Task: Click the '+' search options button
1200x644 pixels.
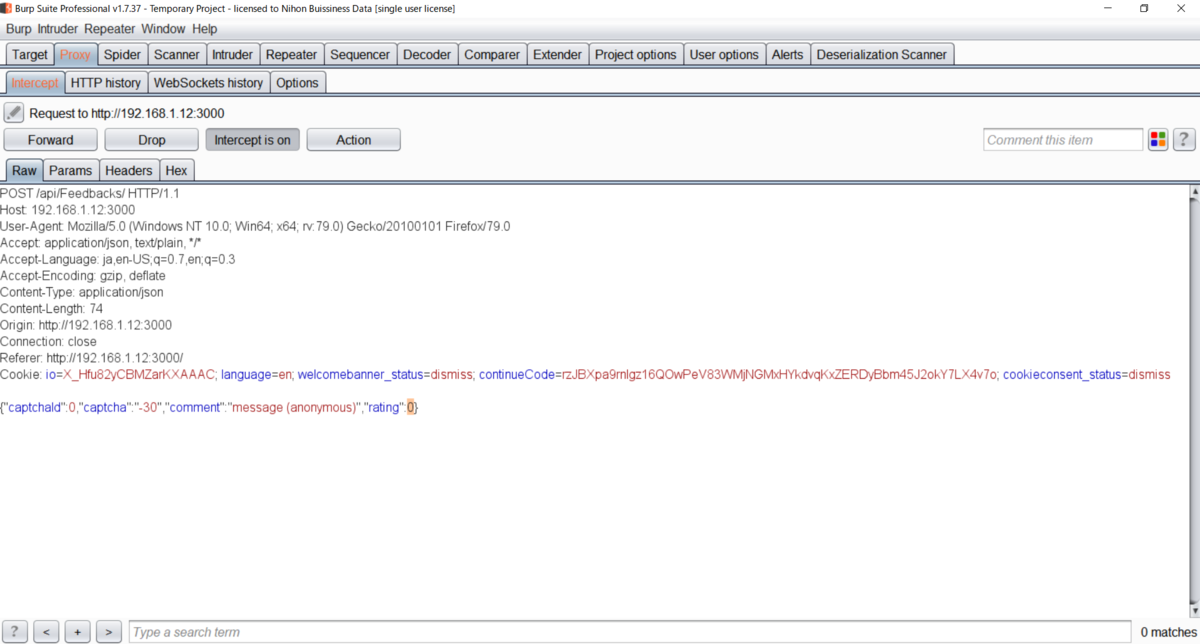Action: [x=77, y=632]
